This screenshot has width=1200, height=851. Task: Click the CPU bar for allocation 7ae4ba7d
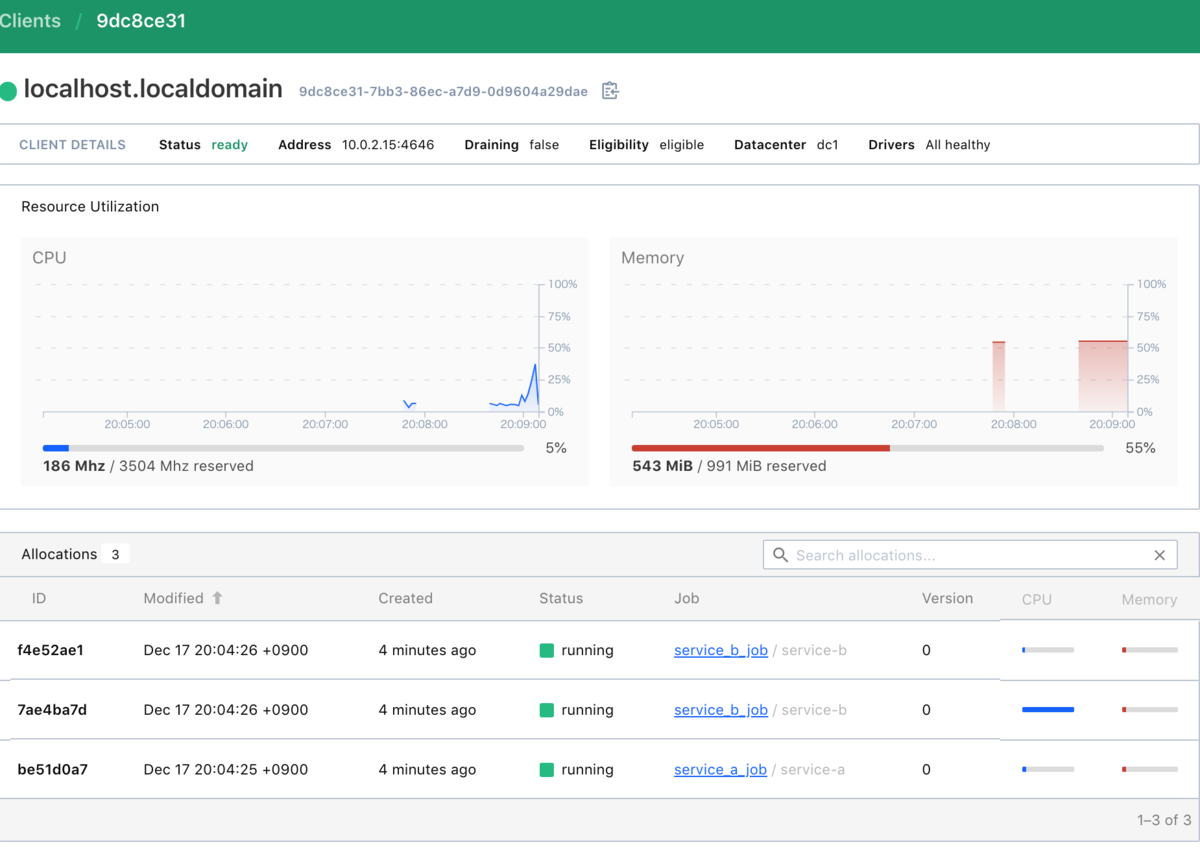pos(1048,710)
